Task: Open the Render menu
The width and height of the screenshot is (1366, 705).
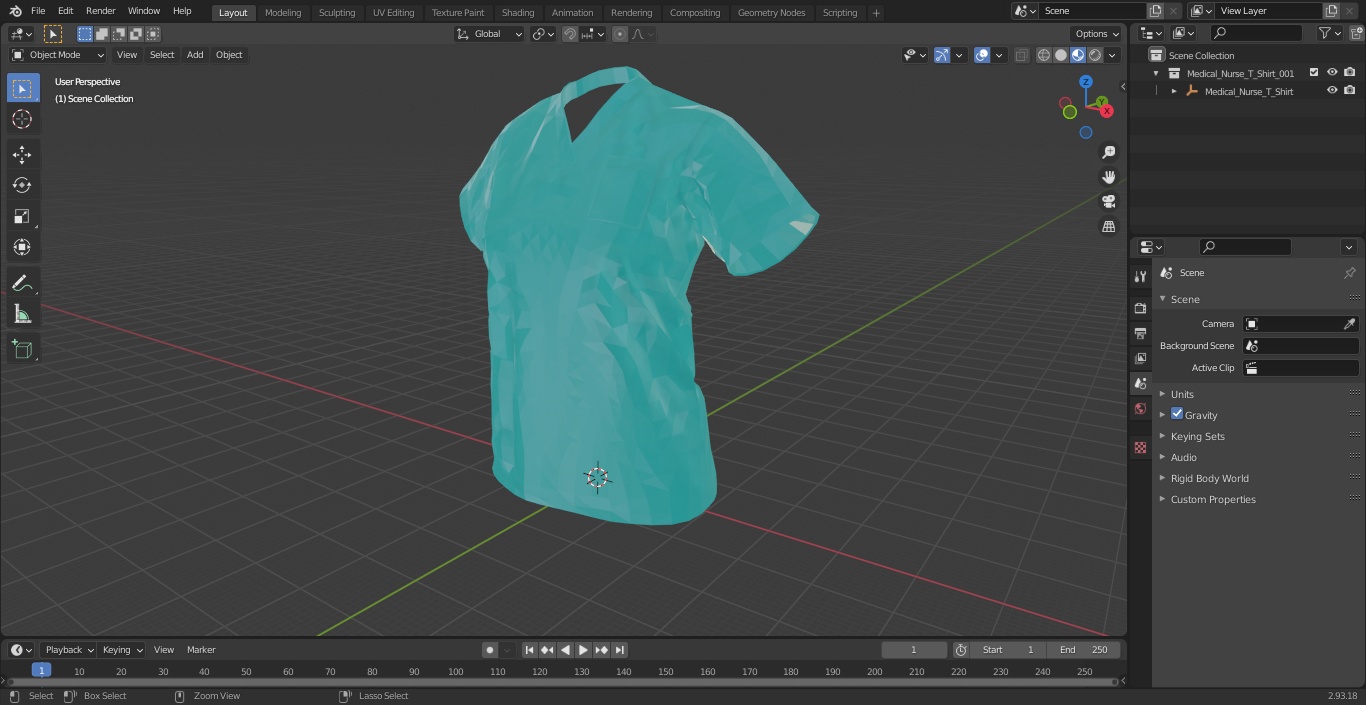Action: (100, 11)
